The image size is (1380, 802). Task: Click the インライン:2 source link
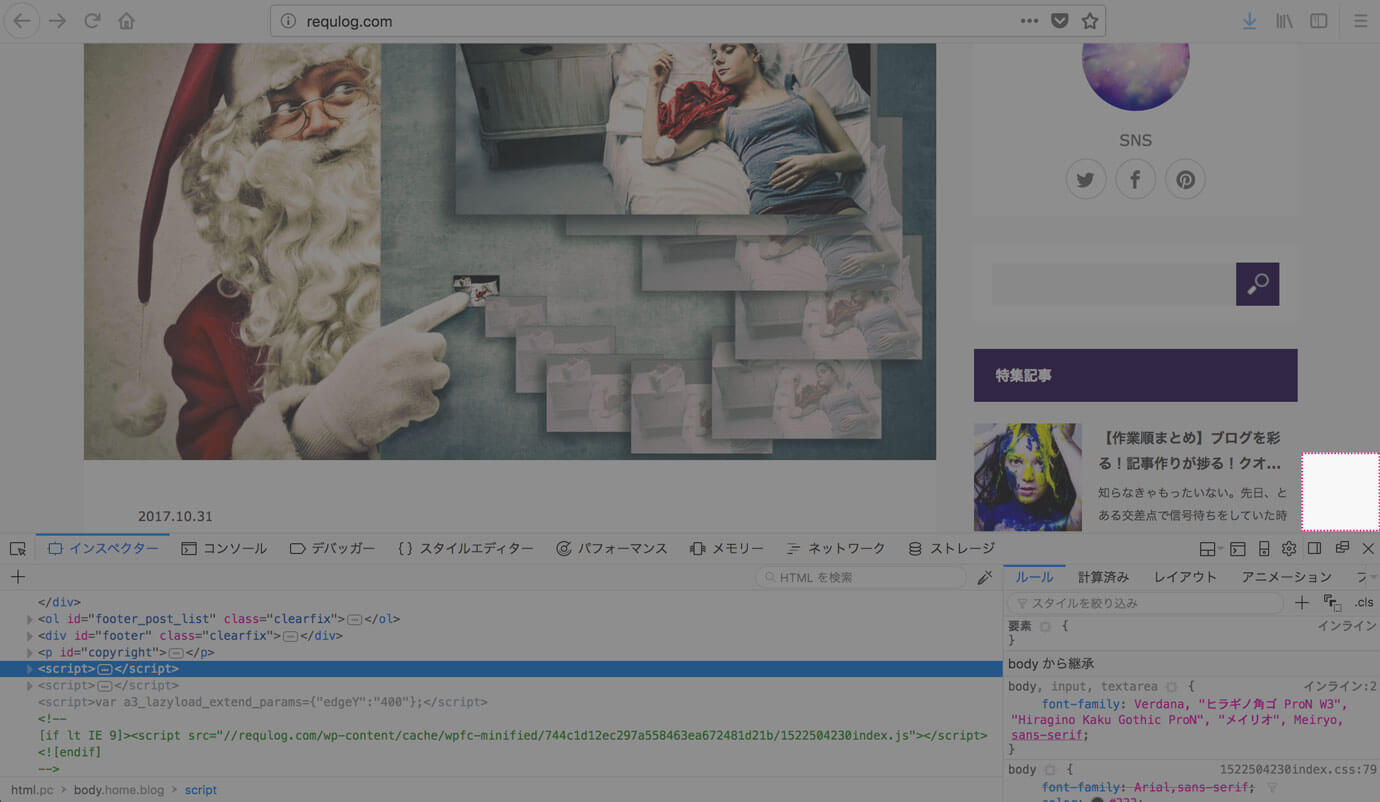pyautogui.click(x=1340, y=687)
